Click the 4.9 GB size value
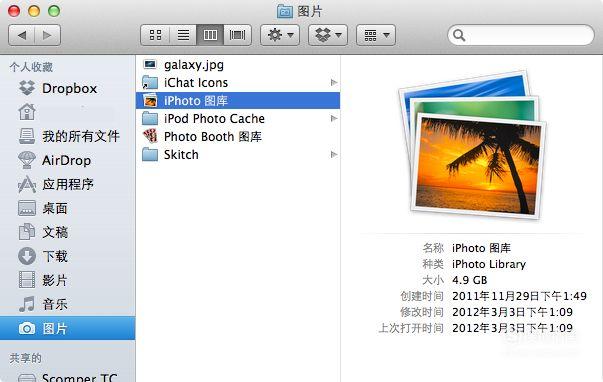This screenshot has width=603, height=382. [470, 280]
